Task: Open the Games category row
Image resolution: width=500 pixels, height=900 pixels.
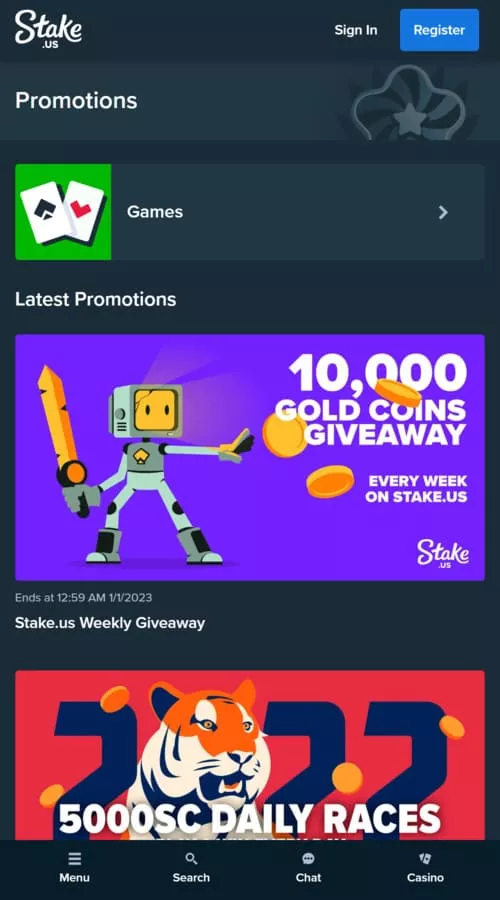Action: tap(250, 212)
